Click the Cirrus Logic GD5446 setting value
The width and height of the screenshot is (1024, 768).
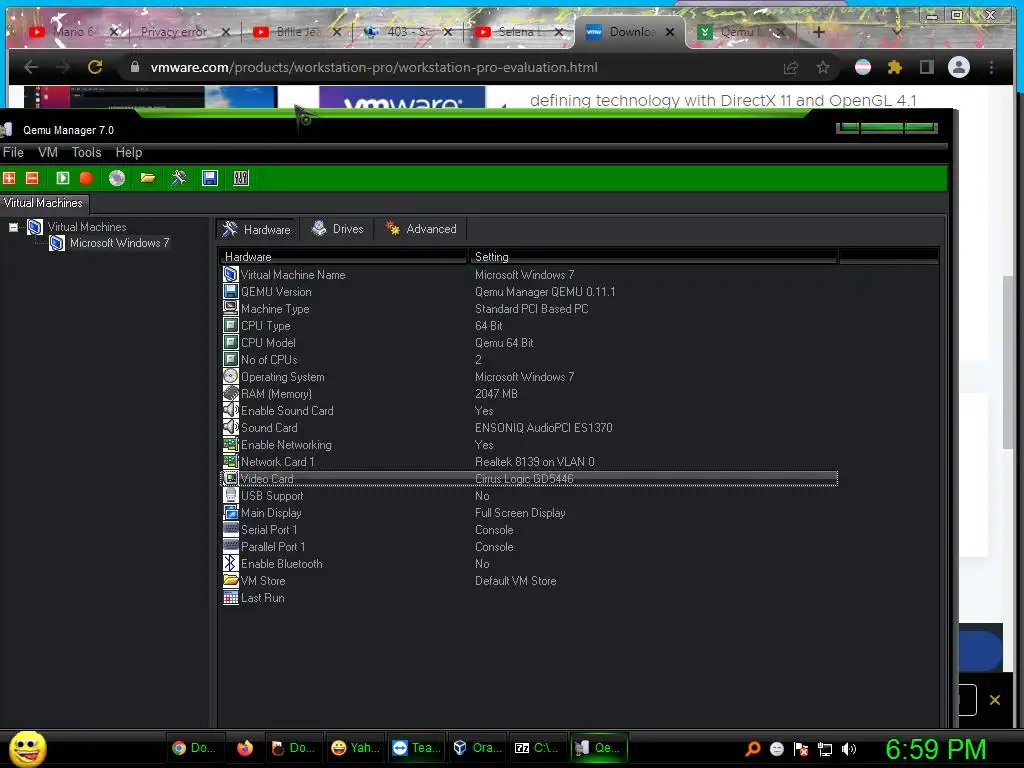[x=524, y=479]
